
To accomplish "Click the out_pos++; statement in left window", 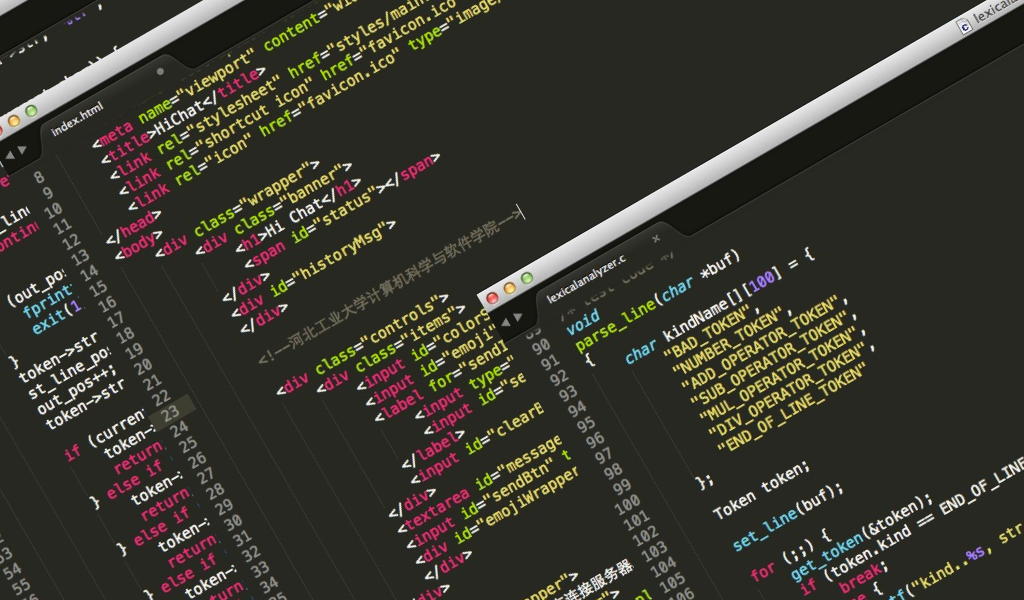I will click(78, 389).
